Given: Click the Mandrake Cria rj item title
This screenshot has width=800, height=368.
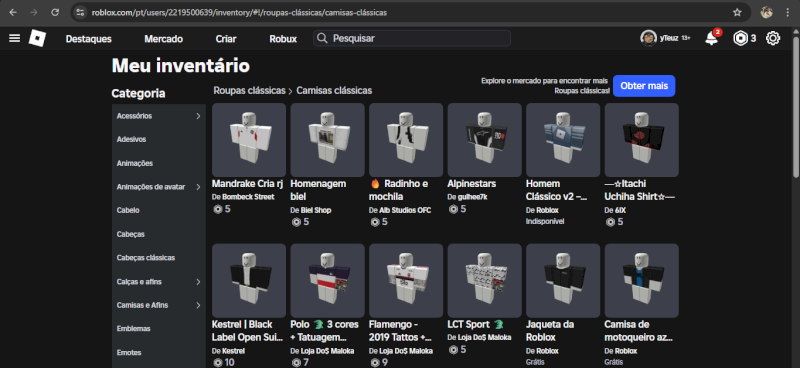Looking at the screenshot, I should (x=247, y=183).
